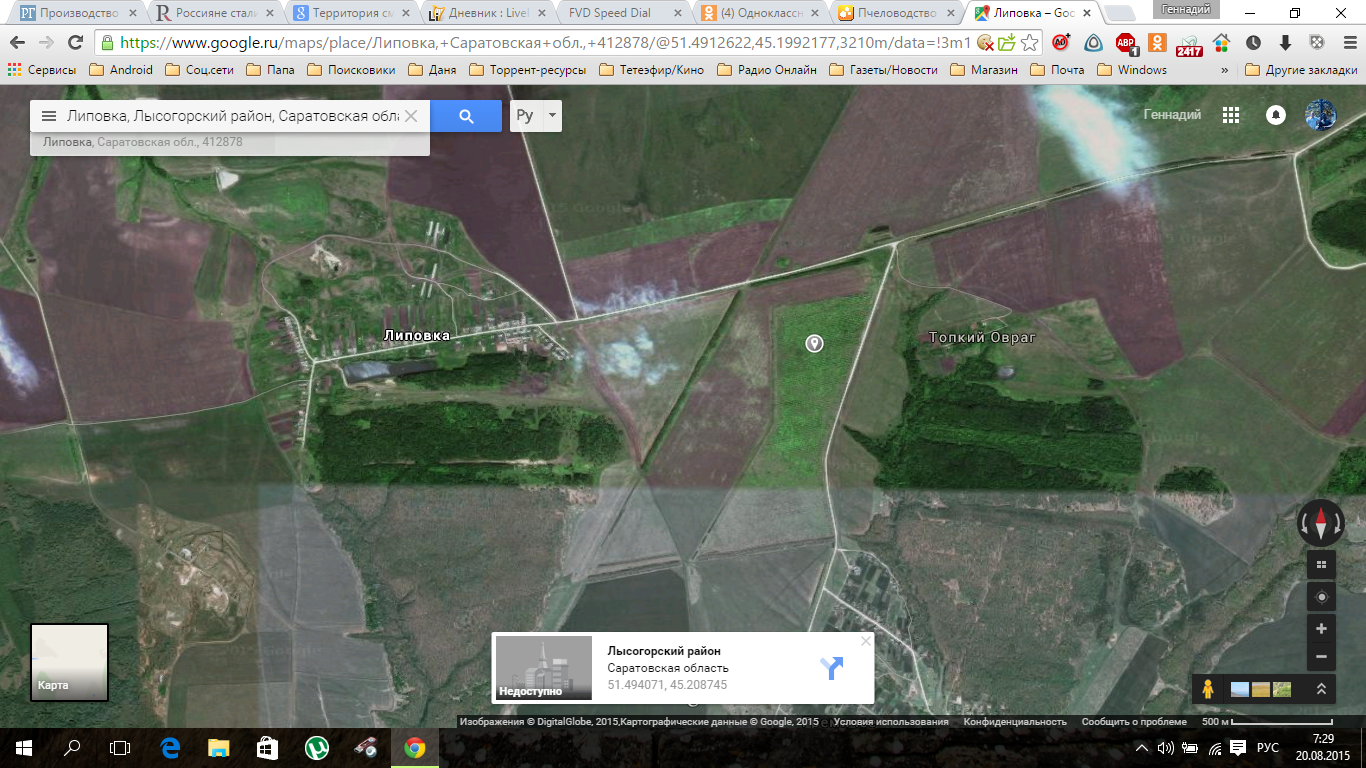This screenshot has width=1366, height=768.
Task: Toggle the tilt view grid button
Action: pyautogui.click(x=1321, y=565)
